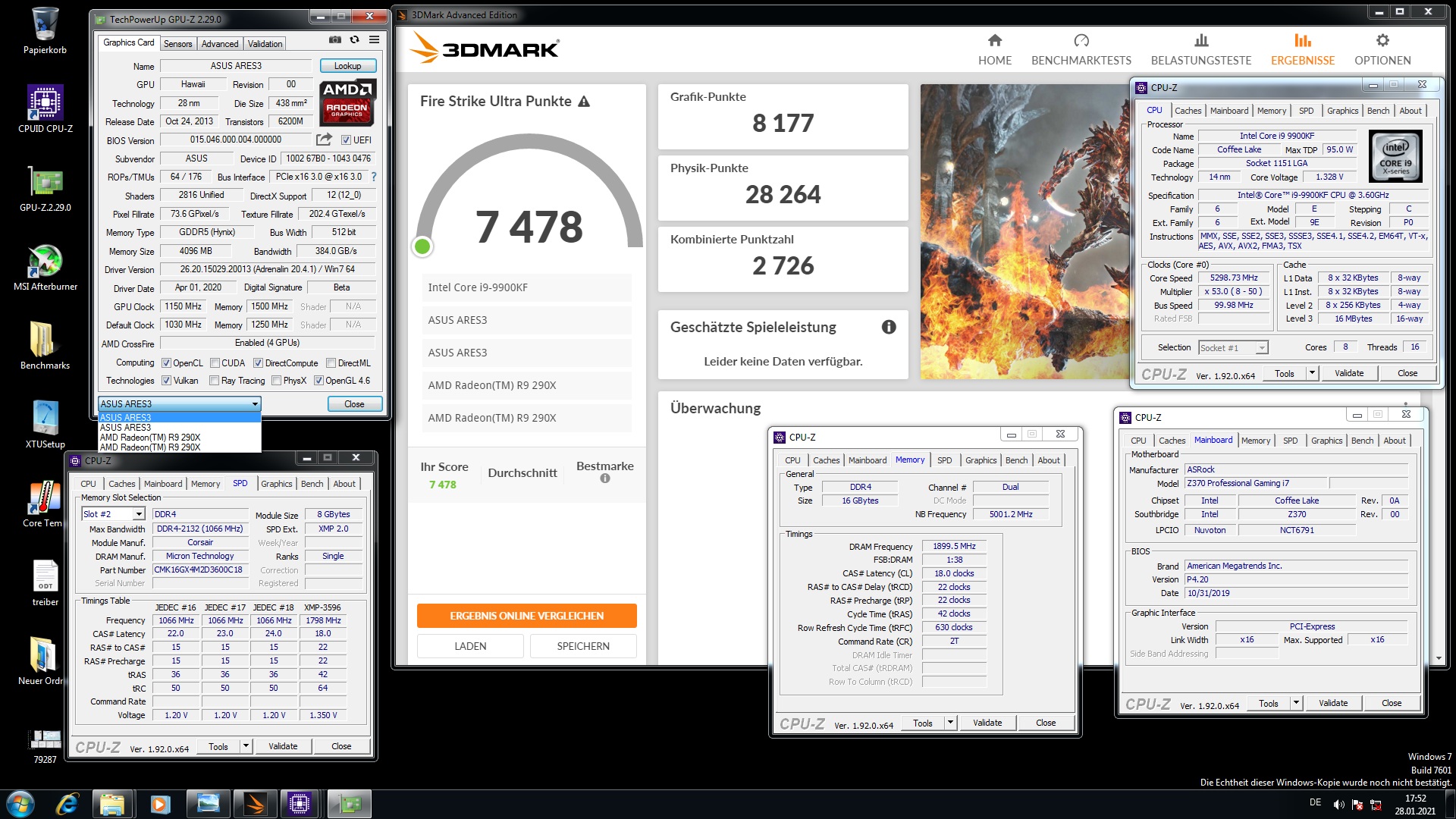
Task: Open Bench tab in CPU-Z Memory window
Action: coord(1016,460)
